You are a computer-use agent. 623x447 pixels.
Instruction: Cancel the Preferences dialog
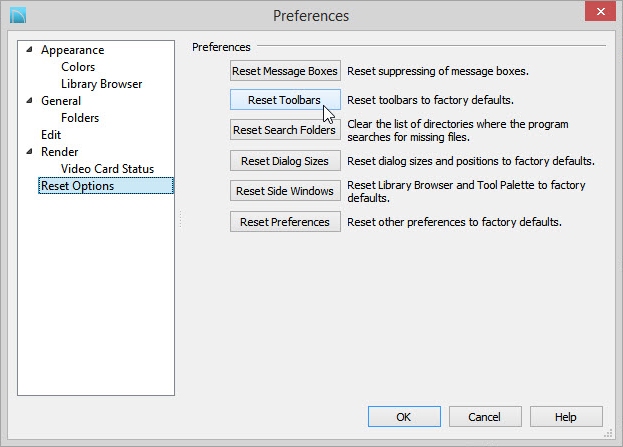(x=485, y=416)
